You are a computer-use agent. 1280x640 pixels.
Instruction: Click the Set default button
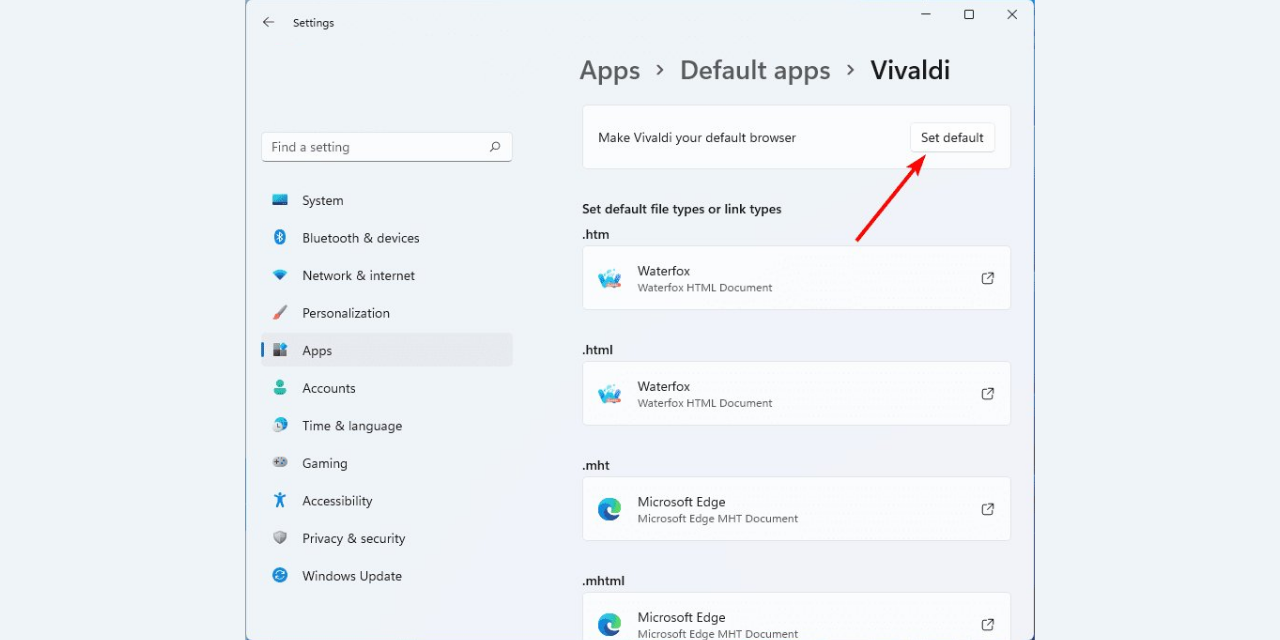pyautogui.click(x=952, y=138)
